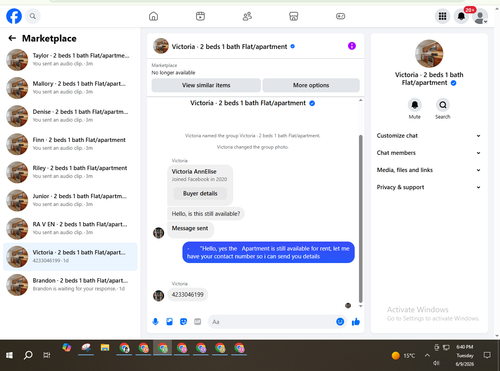
Task: Open the Friends icon in top bar
Action: tap(247, 16)
